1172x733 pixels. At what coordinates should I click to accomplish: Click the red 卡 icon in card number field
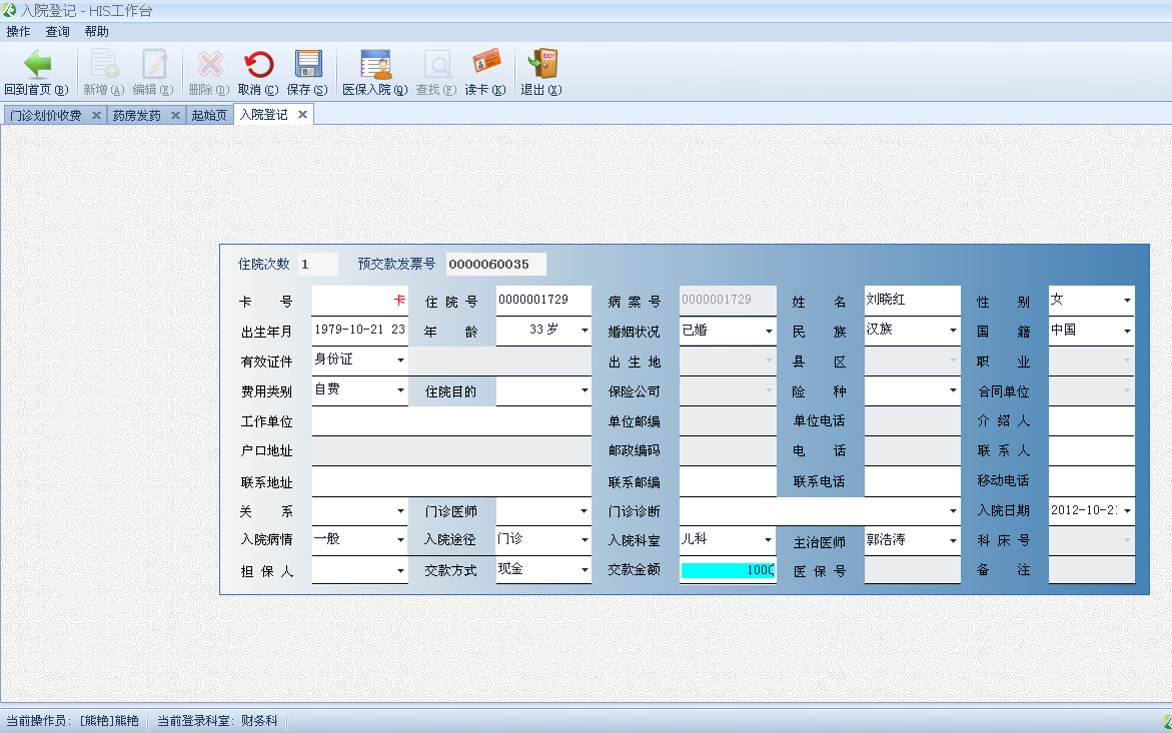[x=400, y=300]
